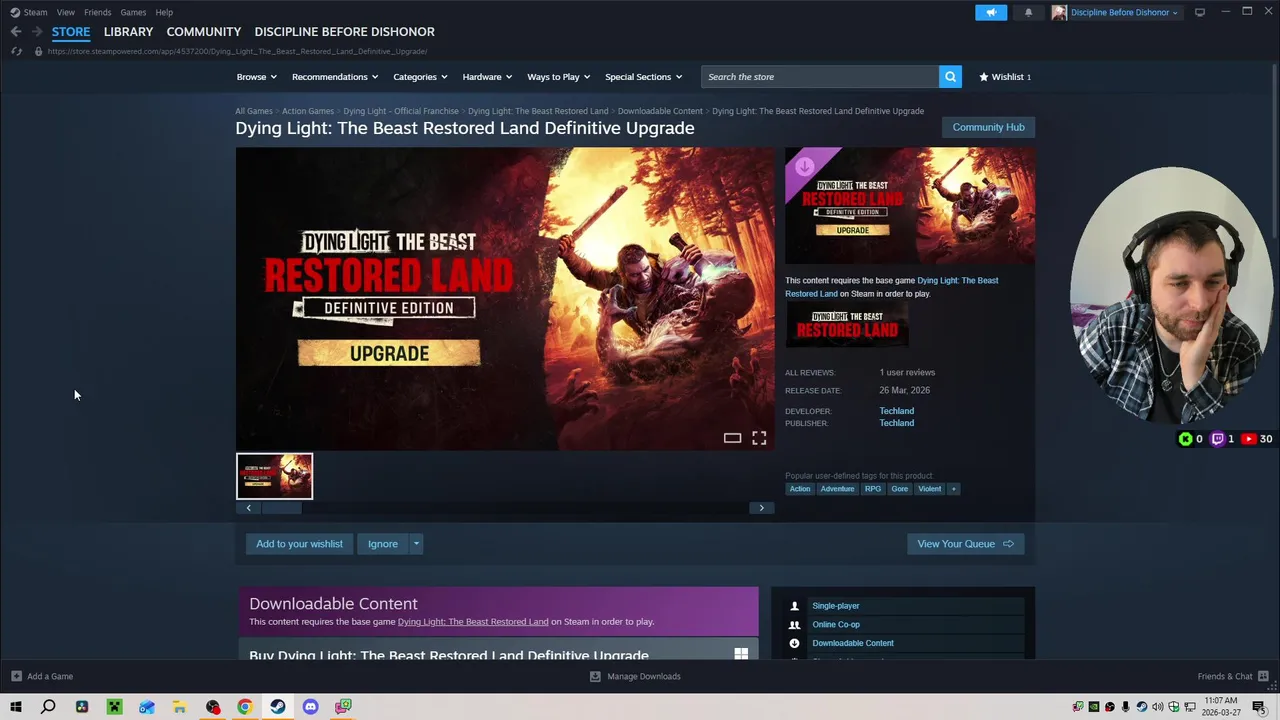Expand the Categories dropdown

point(420,77)
